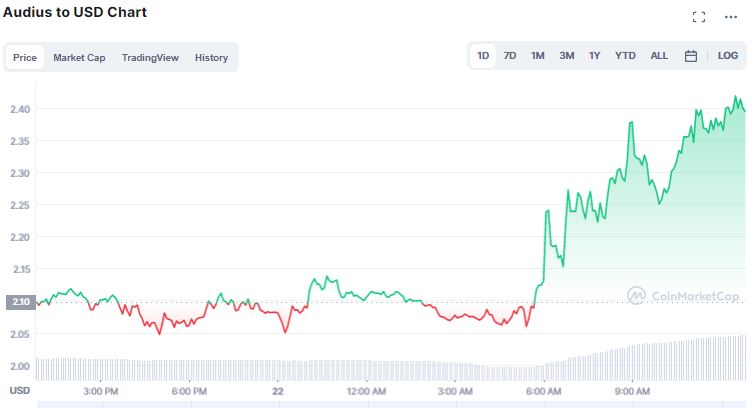Image resolution: width=755 pixels, height=408 pixels.
Task: Click the 6:00 AM time axis label
Action: 544,392
